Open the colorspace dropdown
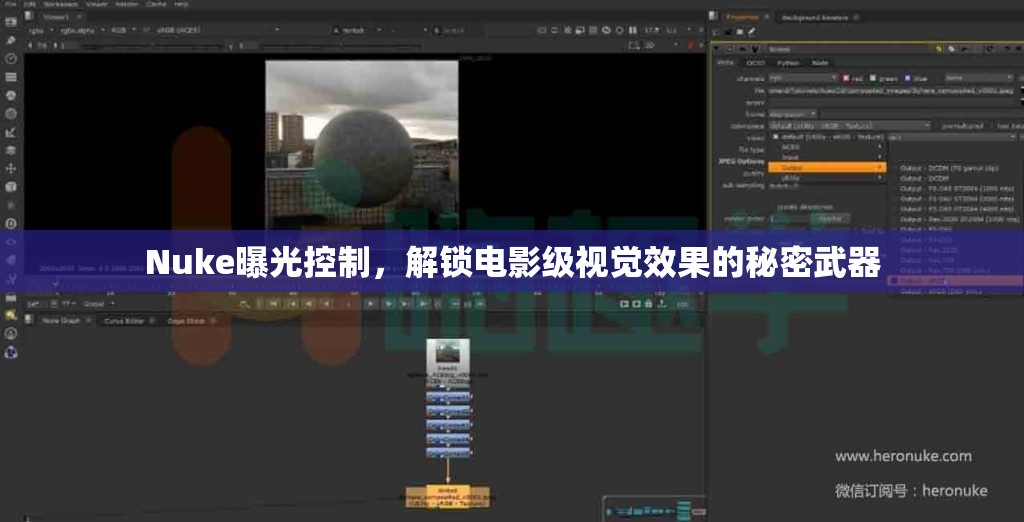The height and width of the screenshot is (522, 1024). point(850,125)
